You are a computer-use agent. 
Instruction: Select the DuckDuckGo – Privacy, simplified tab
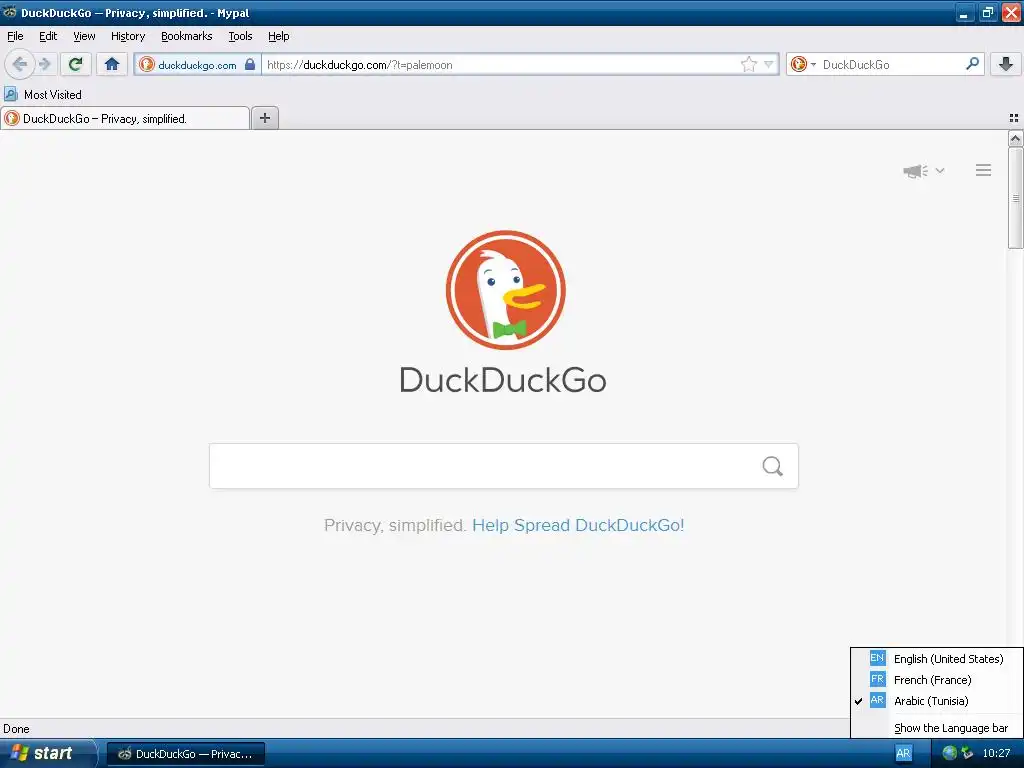tap(125, 118)
